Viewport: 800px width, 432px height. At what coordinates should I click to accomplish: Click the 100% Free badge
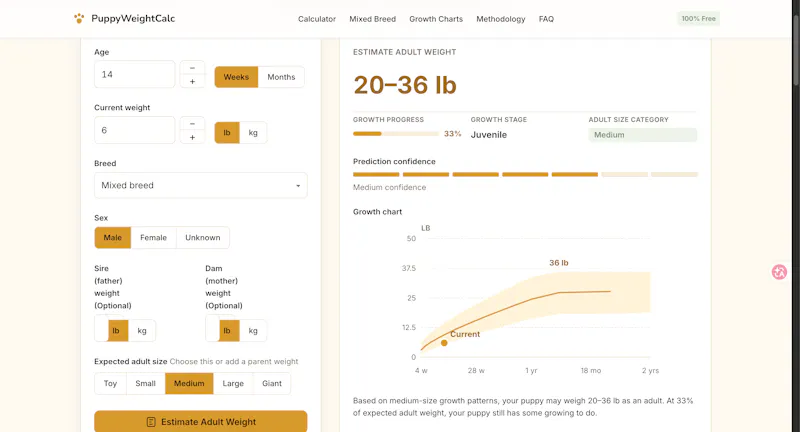tap(698, 18)
